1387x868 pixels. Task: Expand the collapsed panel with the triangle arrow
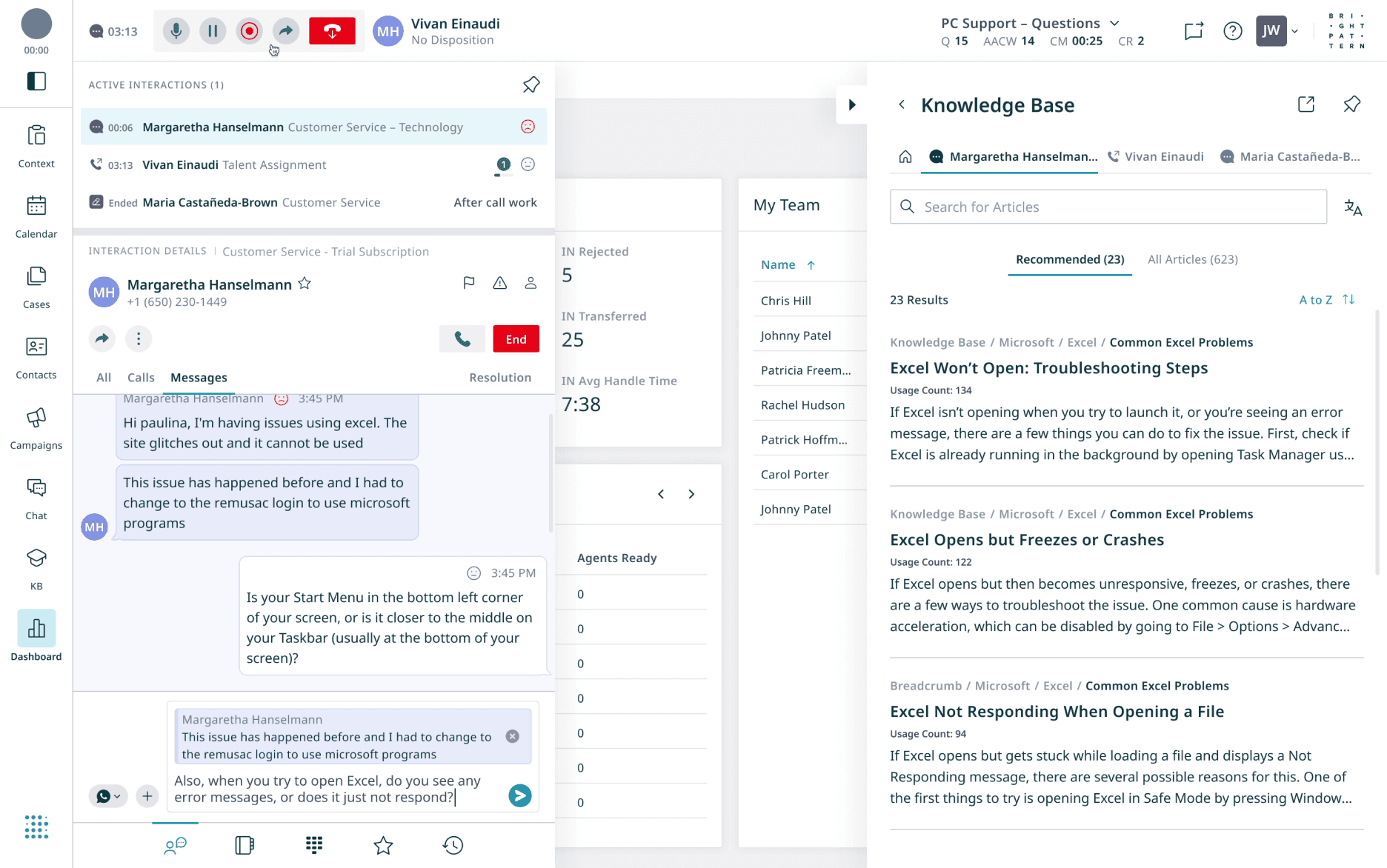click(x=852, y=104)
